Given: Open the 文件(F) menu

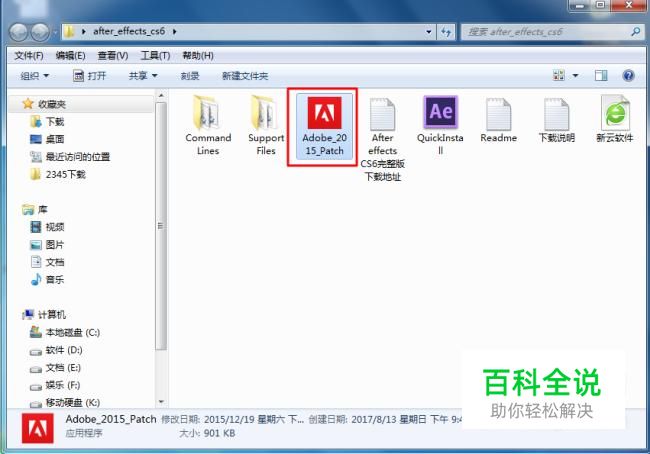Looking at the screenshot, I should coord(29,56).
